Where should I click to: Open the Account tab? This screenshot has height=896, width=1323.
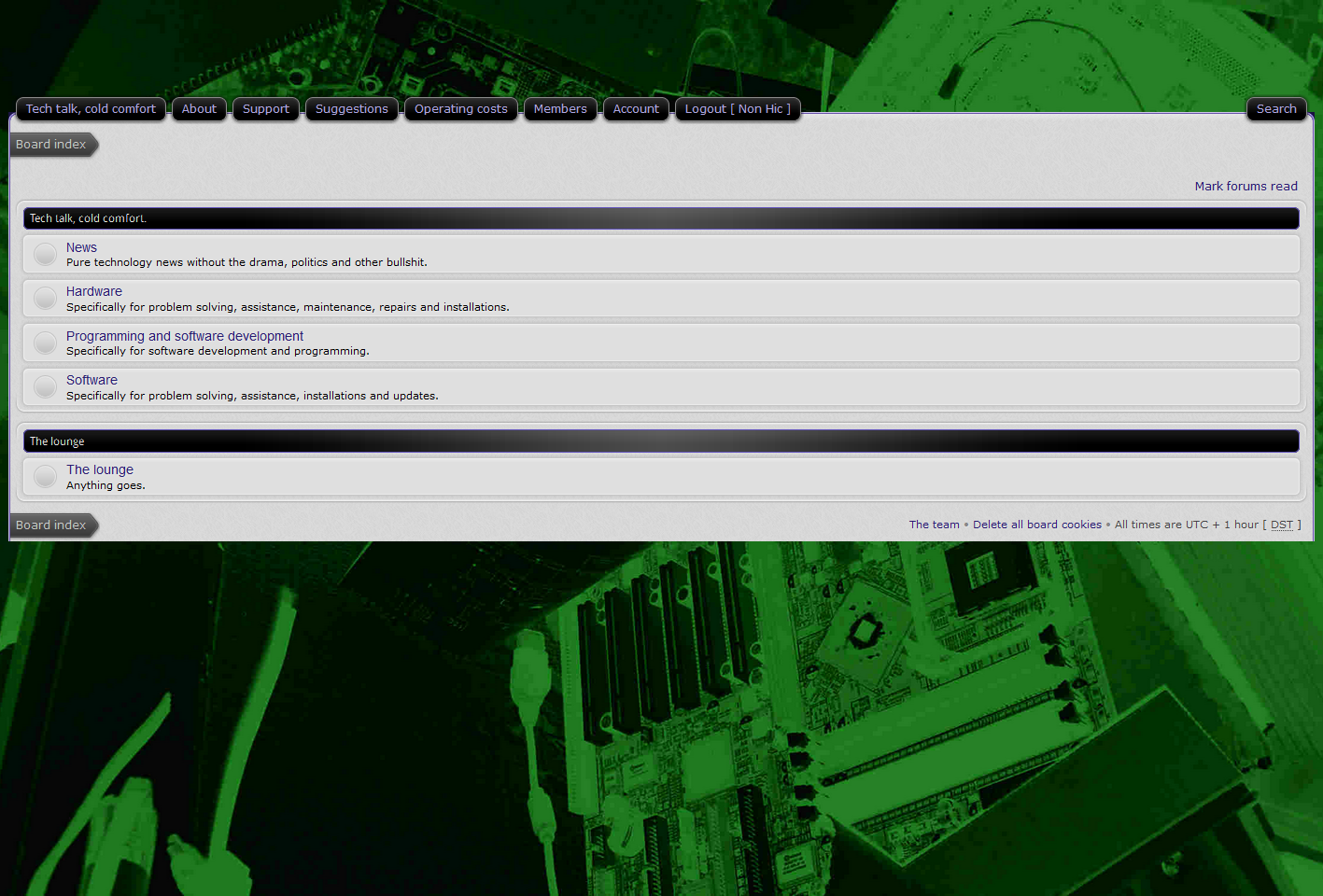636,109
